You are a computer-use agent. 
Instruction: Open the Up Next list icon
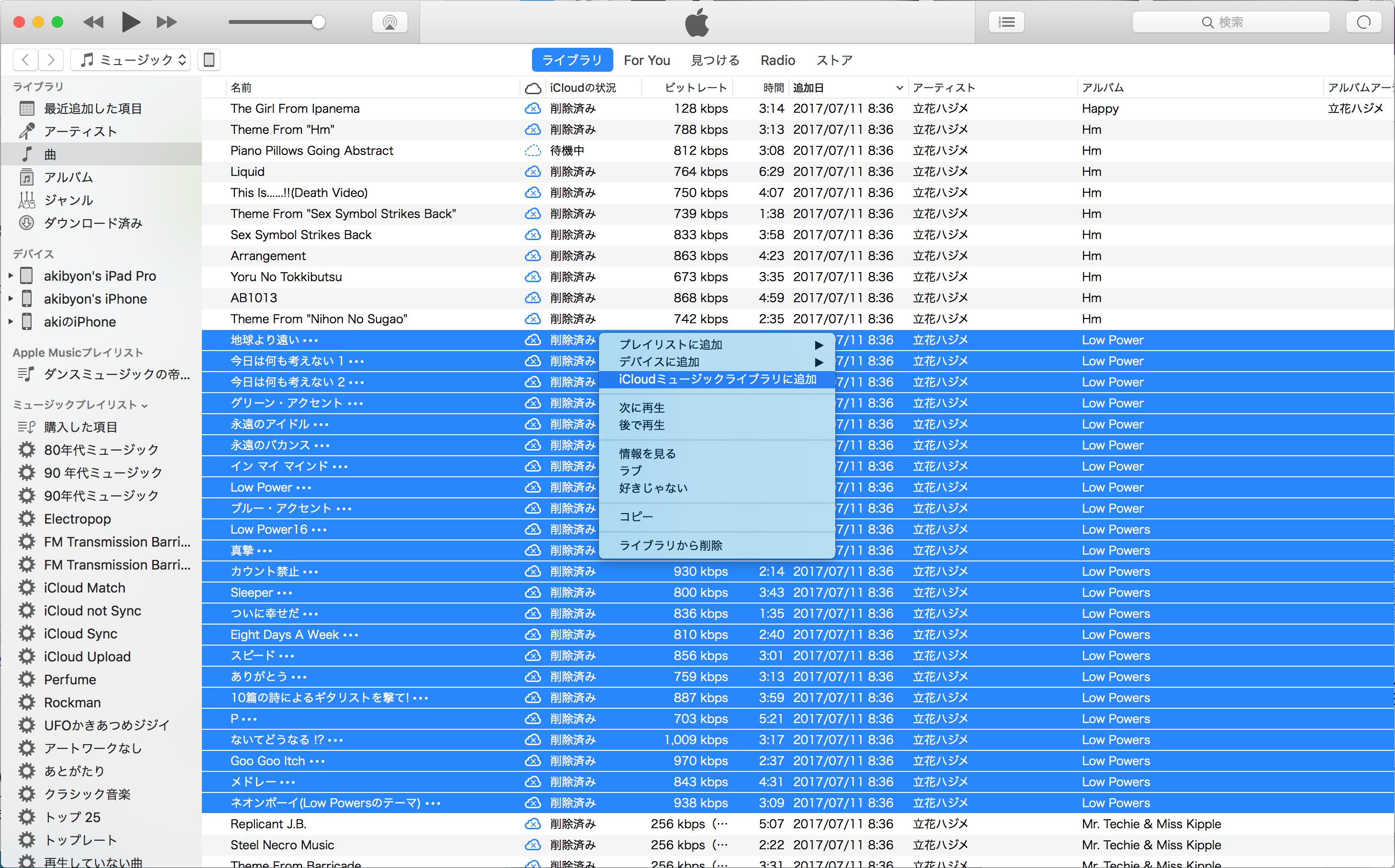tap(1007, 22)
